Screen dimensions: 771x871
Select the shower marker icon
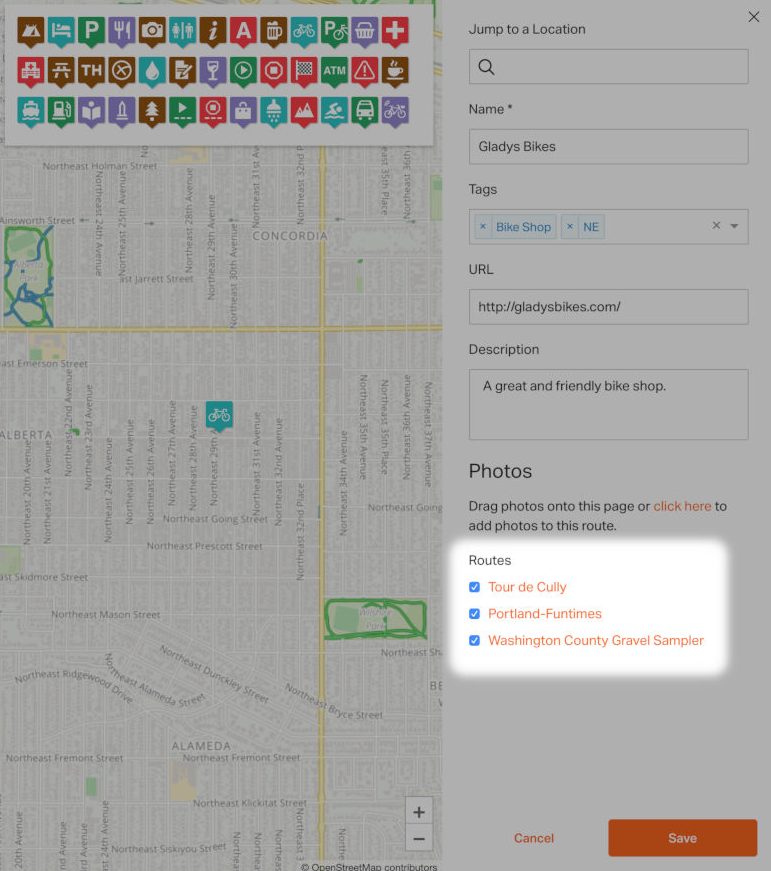273,111
